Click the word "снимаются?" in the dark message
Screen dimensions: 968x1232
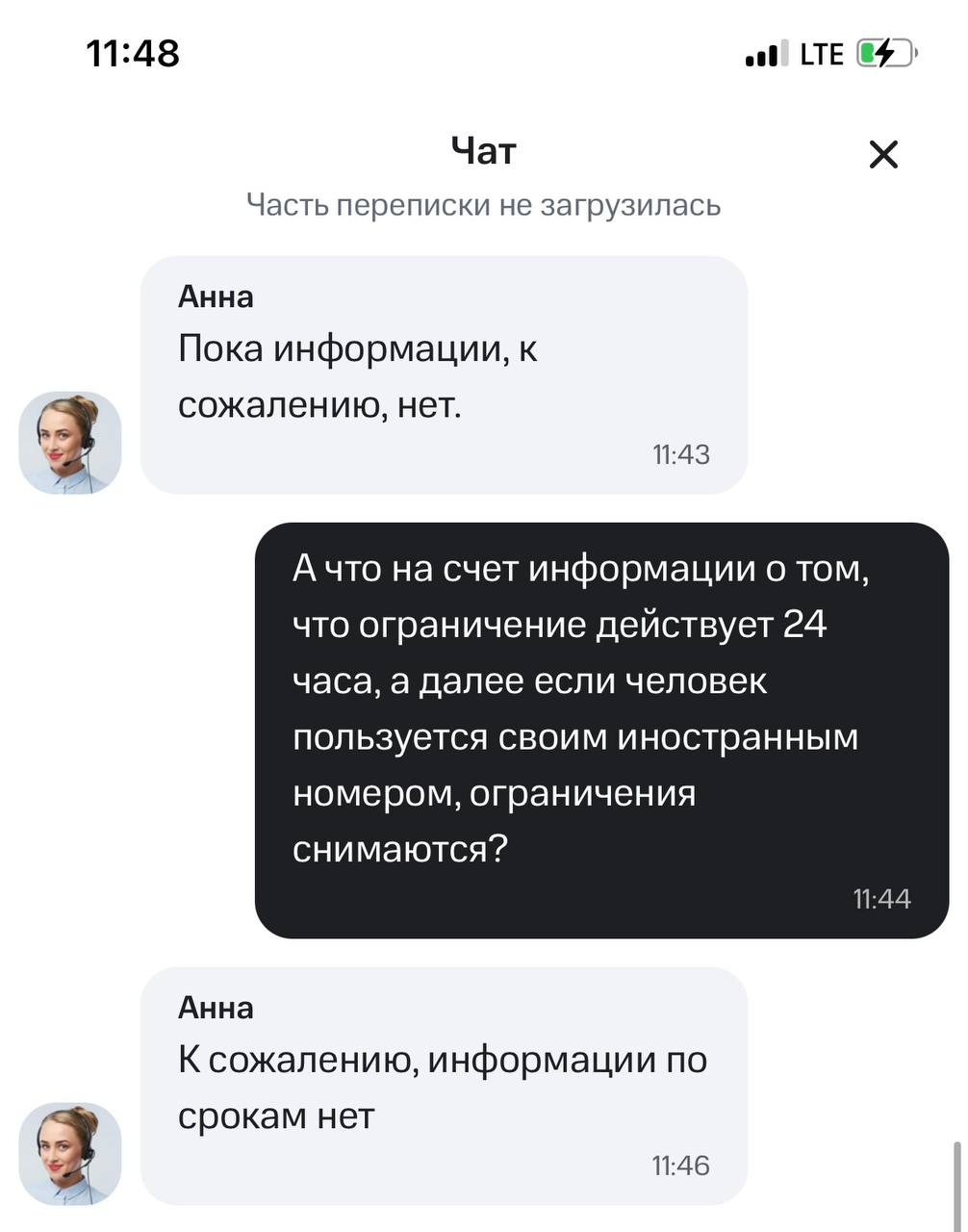point(399,849)
